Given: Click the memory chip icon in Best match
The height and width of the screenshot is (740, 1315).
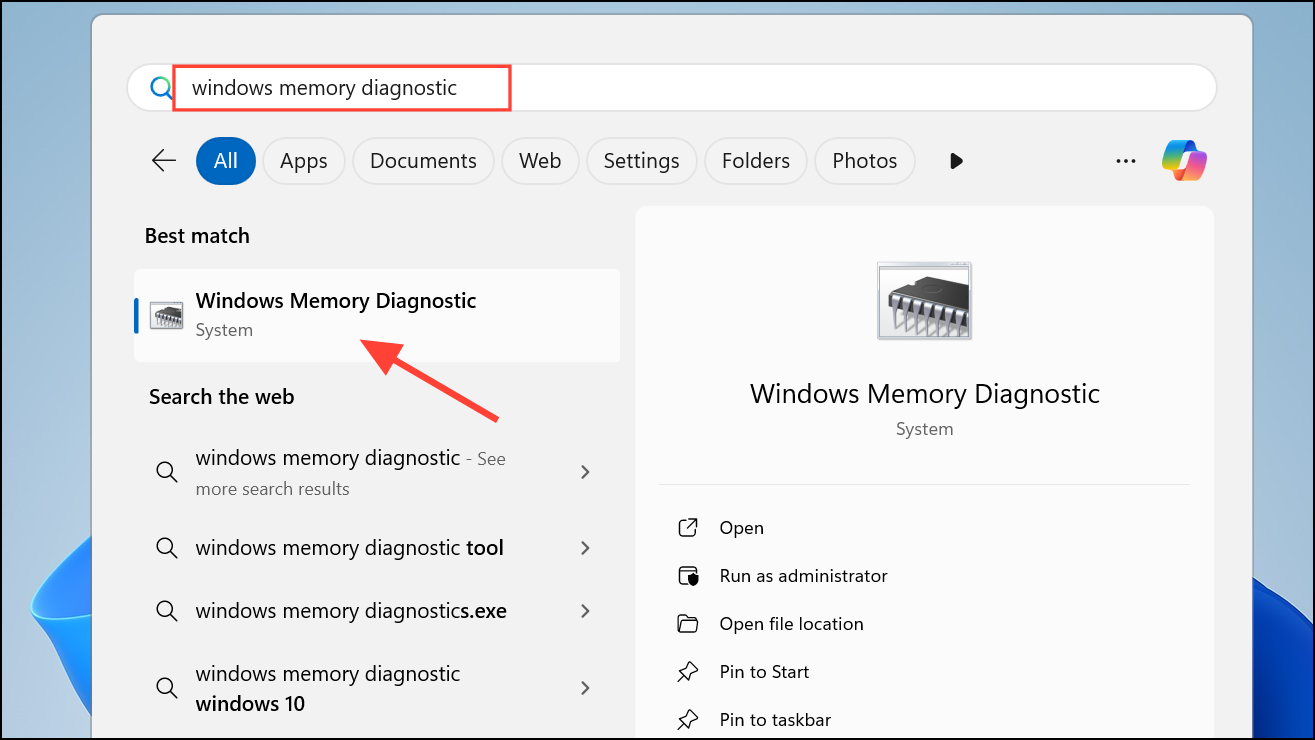Looking at the screenshot, I should point(166,315).
